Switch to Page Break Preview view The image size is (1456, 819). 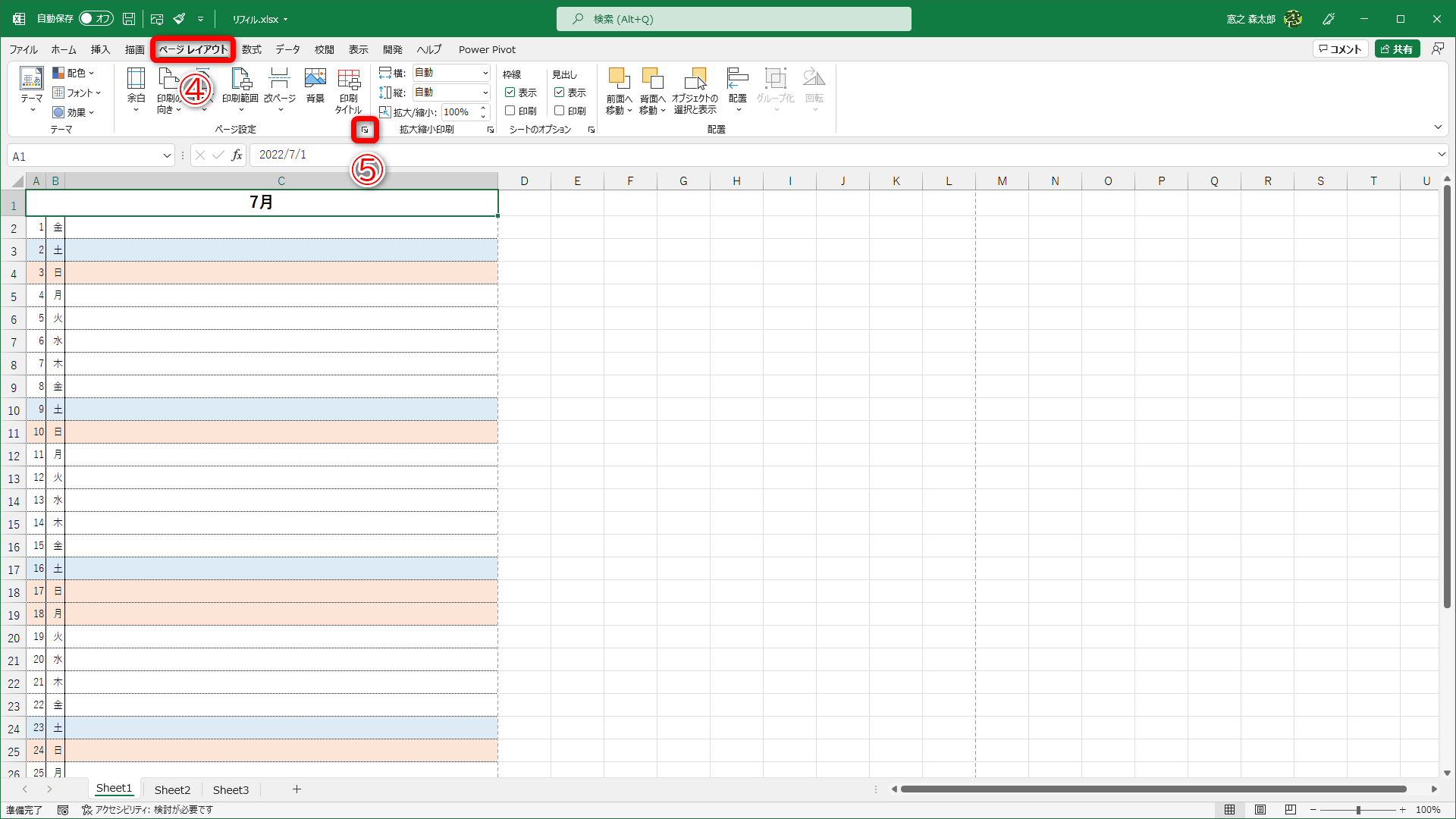coord(1290,810)
